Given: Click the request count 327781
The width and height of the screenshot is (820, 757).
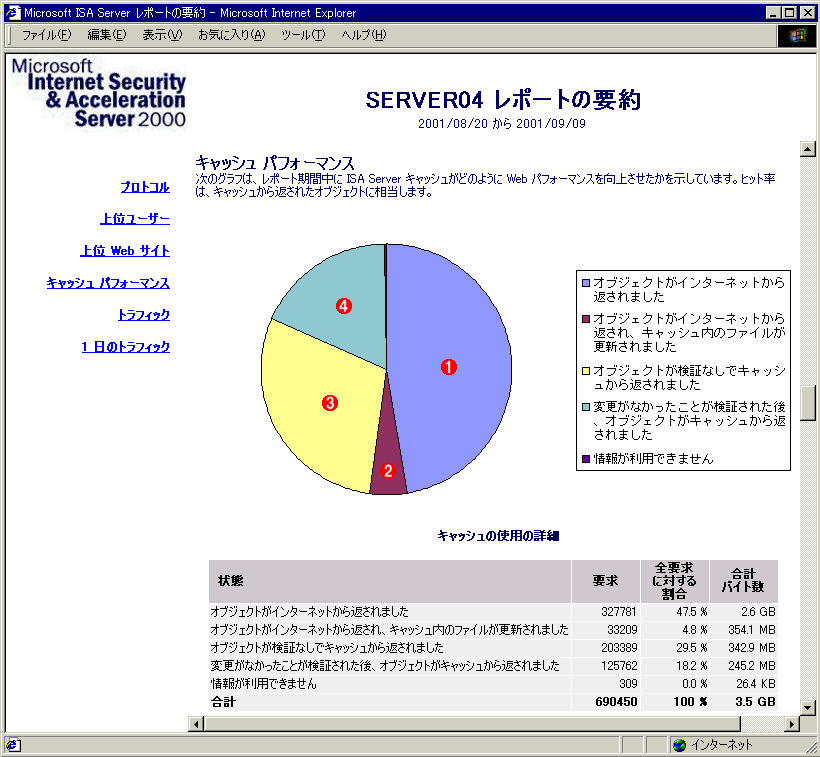Looking at the screenshot, I should (x=619, y=612).
